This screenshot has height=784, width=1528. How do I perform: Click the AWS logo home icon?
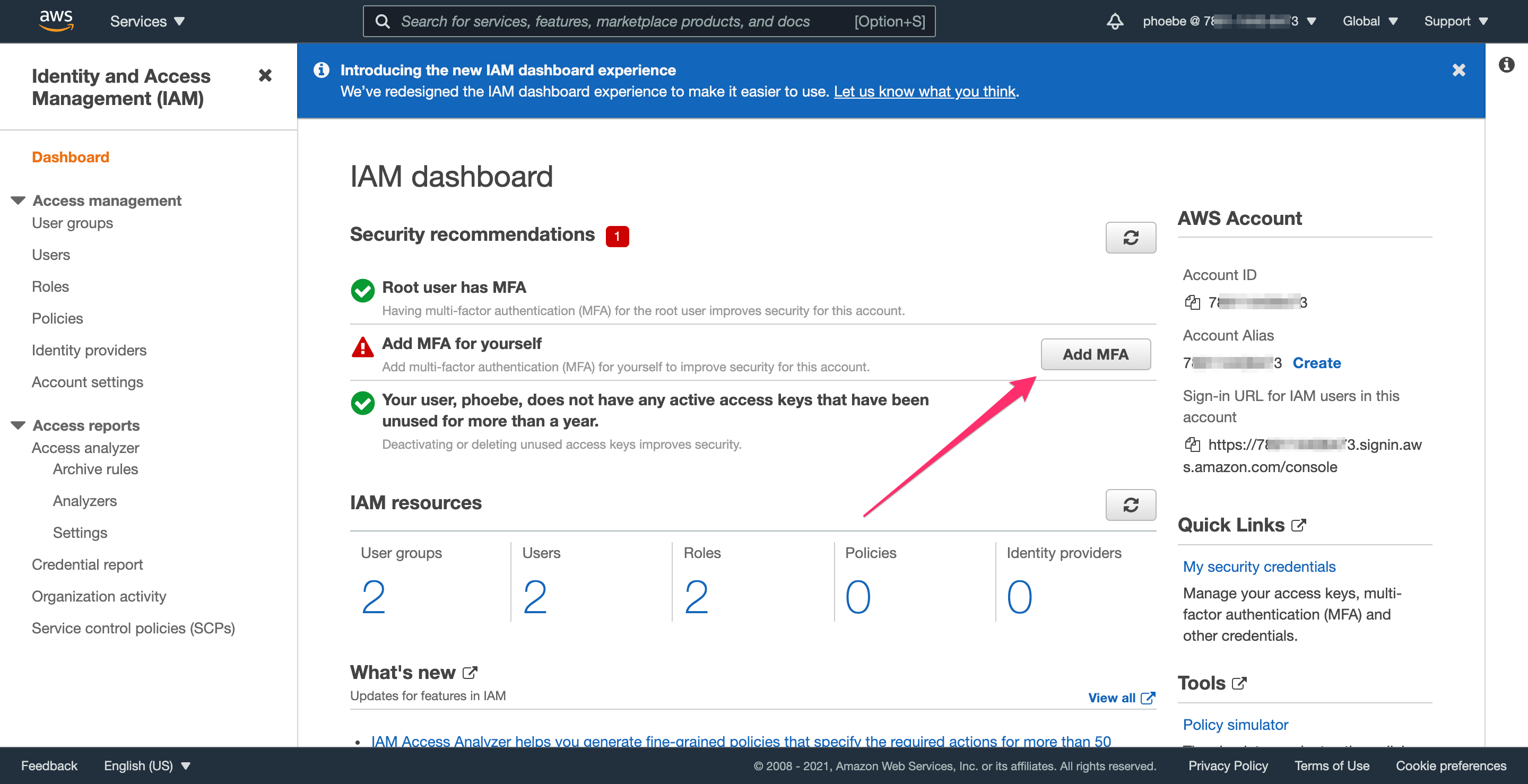[56, 21]
